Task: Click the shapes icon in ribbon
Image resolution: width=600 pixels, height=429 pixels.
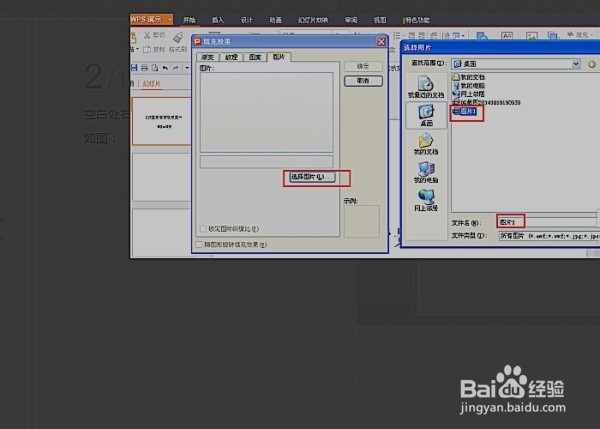Action: coord(482,36)
